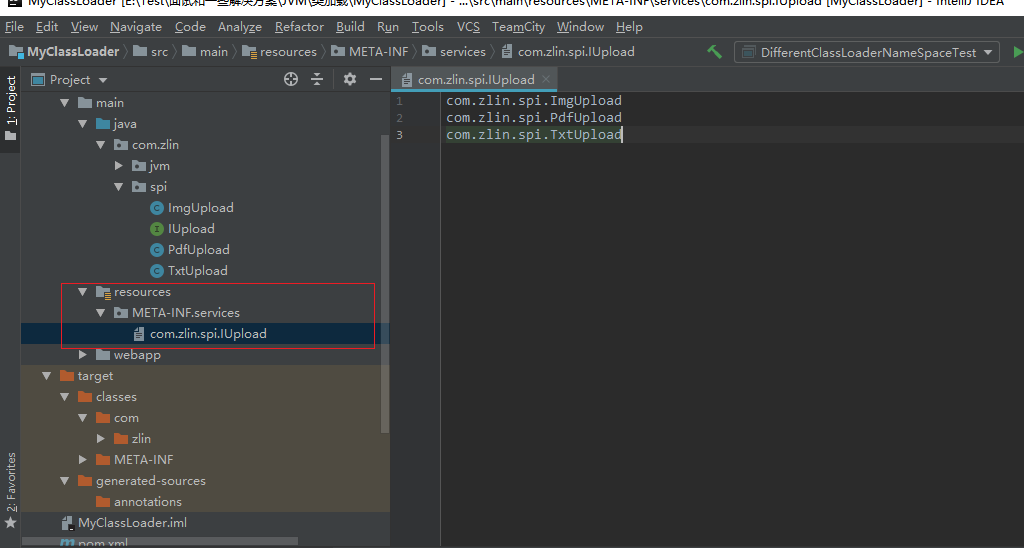Click the Favorites star icon
Viewport: 1024px width, 548px height.
(10, 523)
